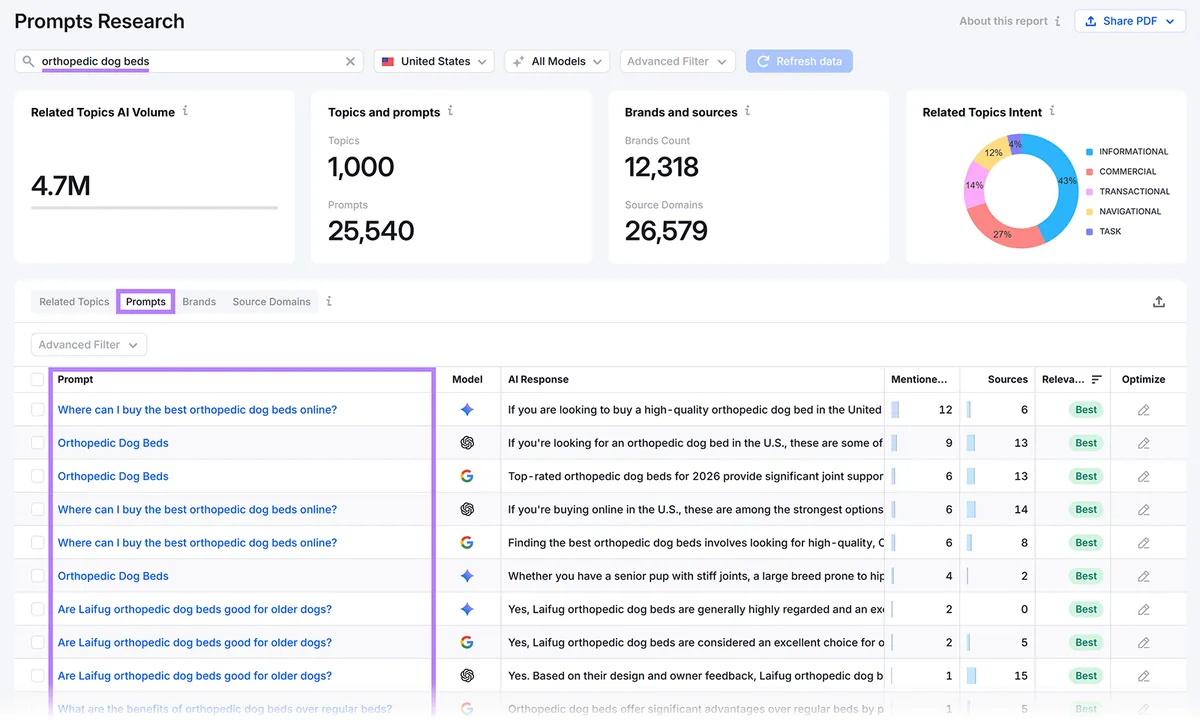
Task: Open first 'Where can I buy the best' prompt
Action: [197, 410]
